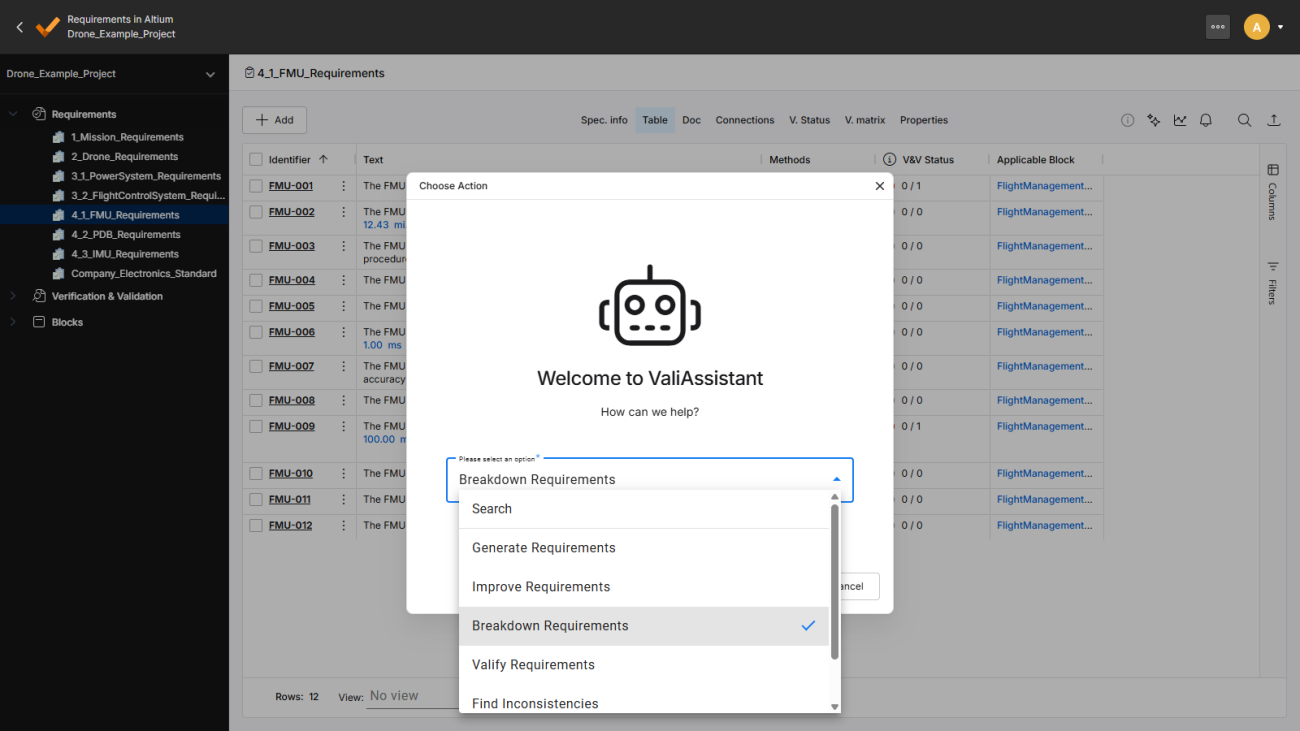Image resolution: width=1300 pixels, height=731 pixels.
Task: Click the back arrow in header
Action: [19, 27]
